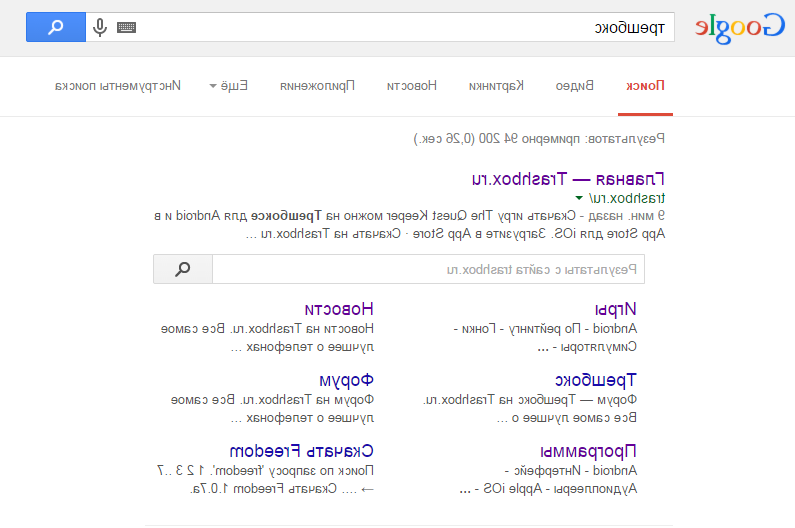Open Инструменты поиска search tools
The height and width of the screenshot is (528, 795).
(118, 86)
